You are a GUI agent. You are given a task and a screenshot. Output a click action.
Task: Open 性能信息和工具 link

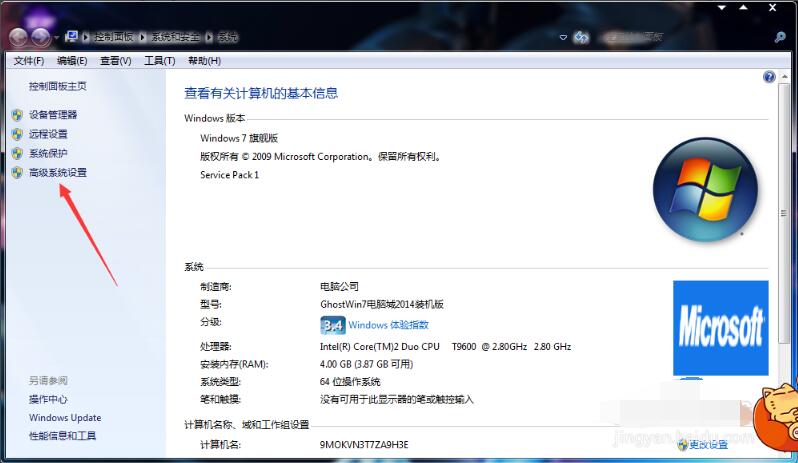tap(63, 436)
